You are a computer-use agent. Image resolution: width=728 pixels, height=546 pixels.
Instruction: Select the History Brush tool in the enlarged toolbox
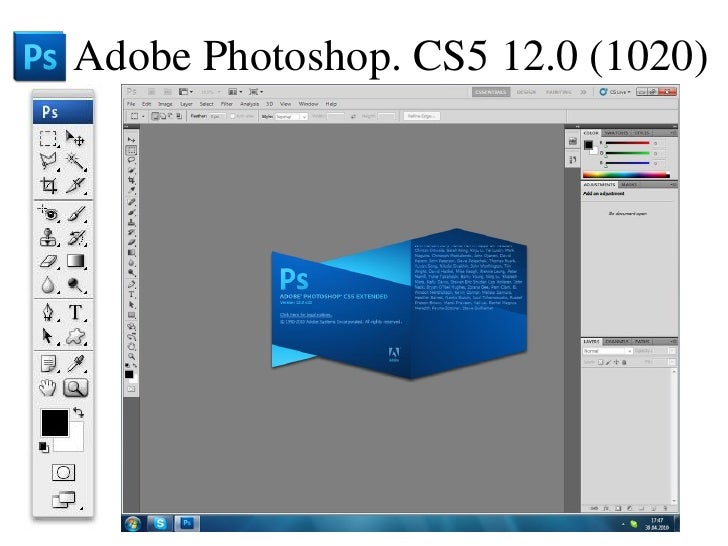(76, 237)
